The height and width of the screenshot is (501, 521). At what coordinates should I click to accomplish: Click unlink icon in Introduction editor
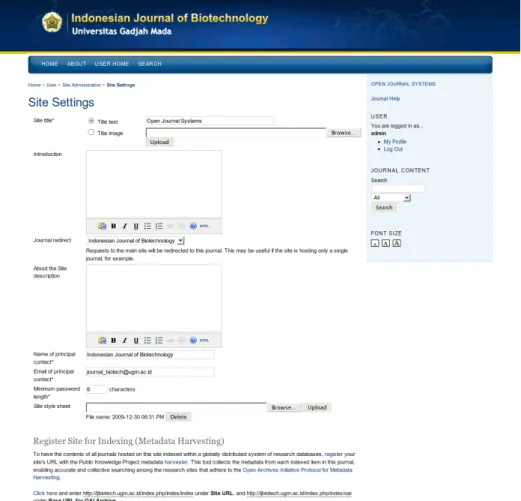pyautogui.click(x=182, y=226)
